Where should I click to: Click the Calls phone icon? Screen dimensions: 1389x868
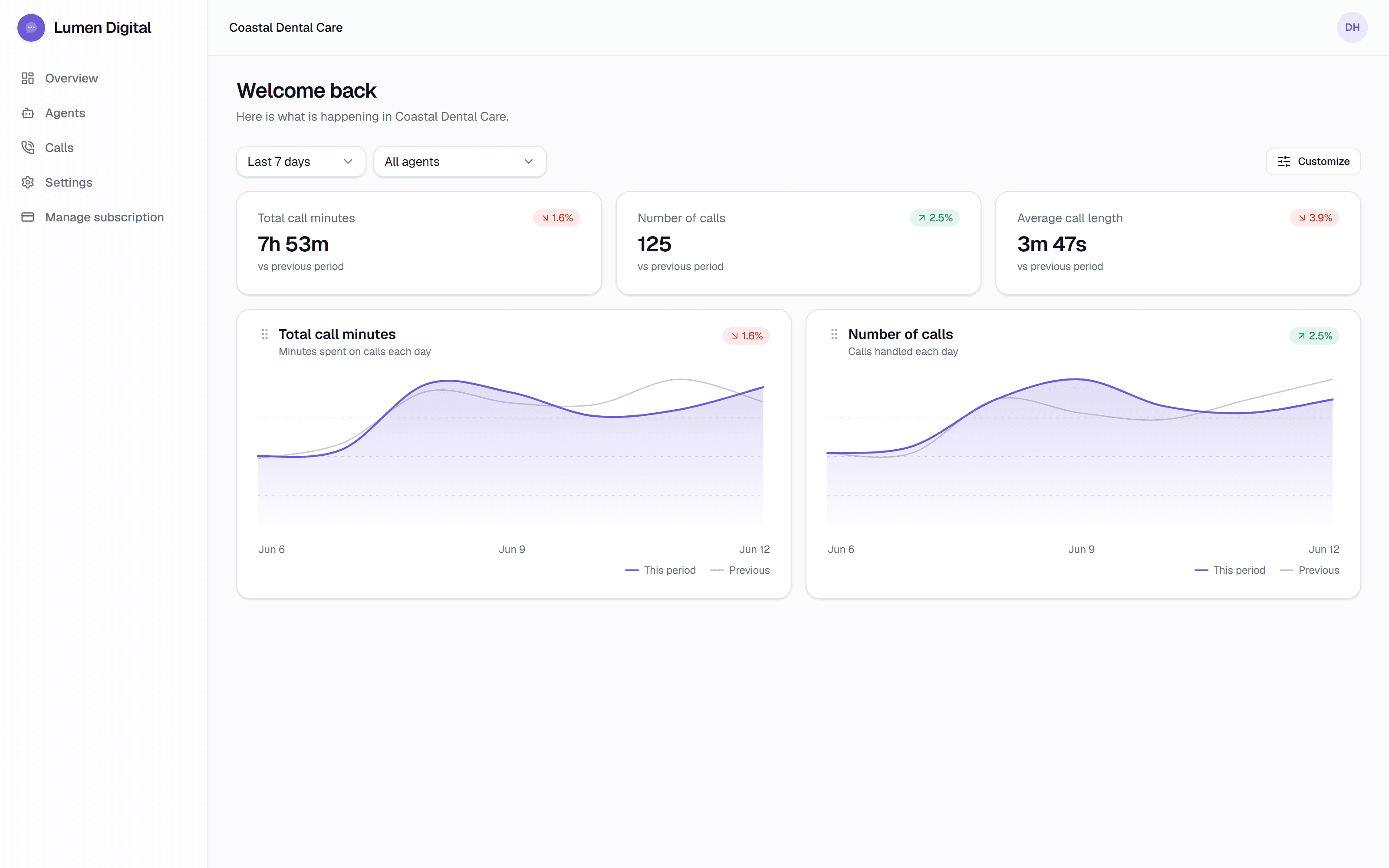27,148
